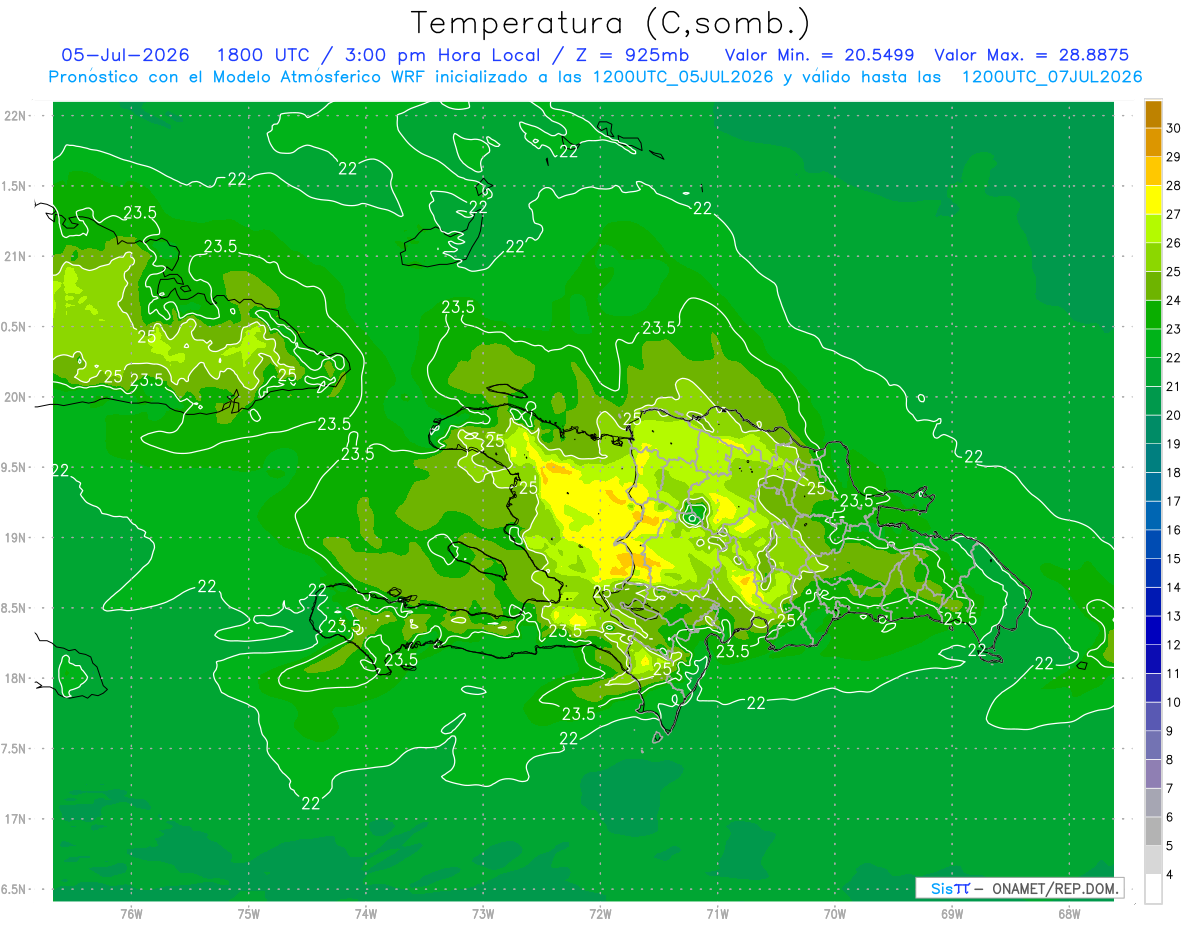This screenshot has width=1200, height=927.
Task: Click the title 'Temperatura (C,somb.)'
Action: tap(611, 23)
